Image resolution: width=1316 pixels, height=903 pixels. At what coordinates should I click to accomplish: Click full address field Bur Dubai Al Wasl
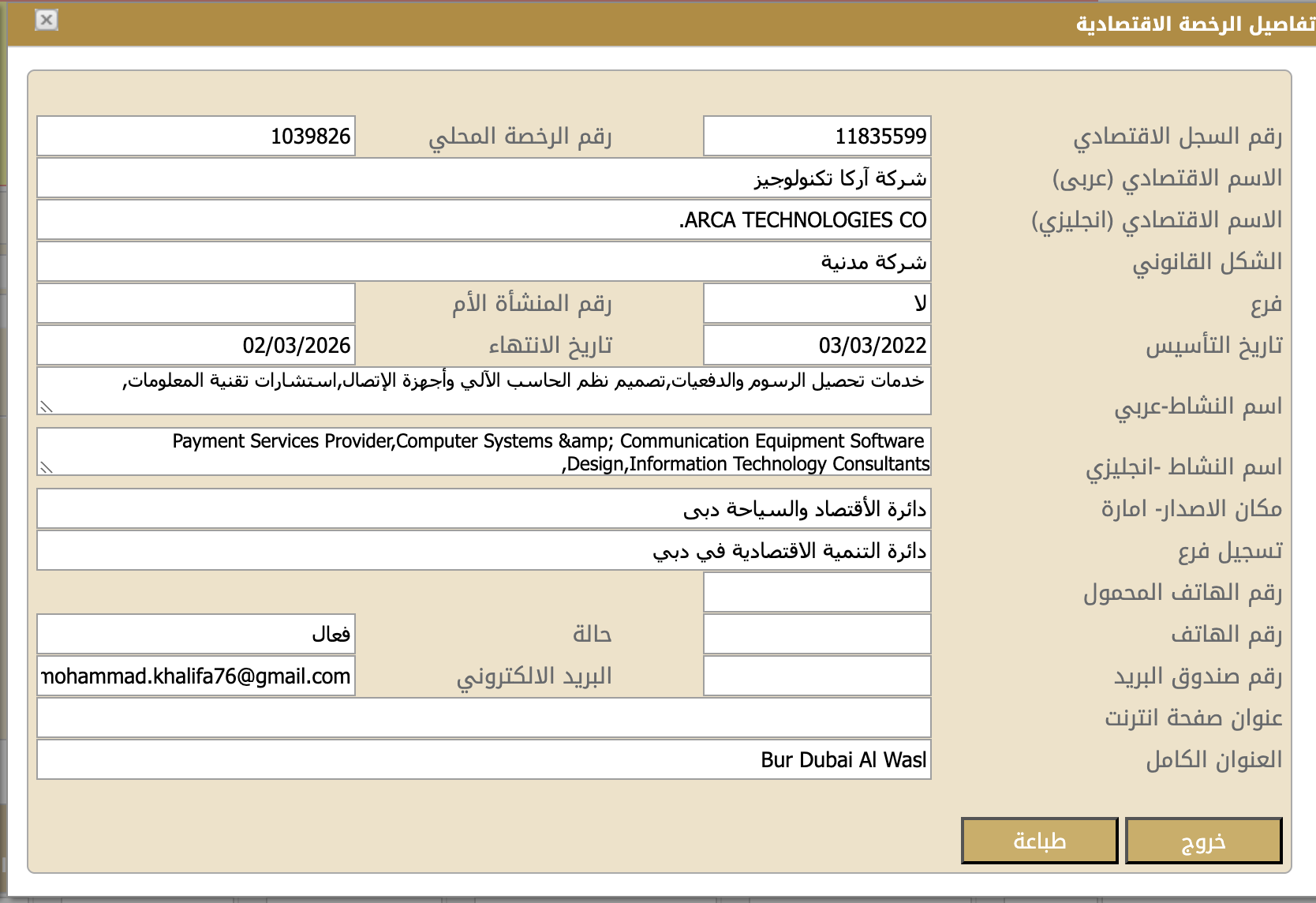pyautogui.click(x=484, y=759)
